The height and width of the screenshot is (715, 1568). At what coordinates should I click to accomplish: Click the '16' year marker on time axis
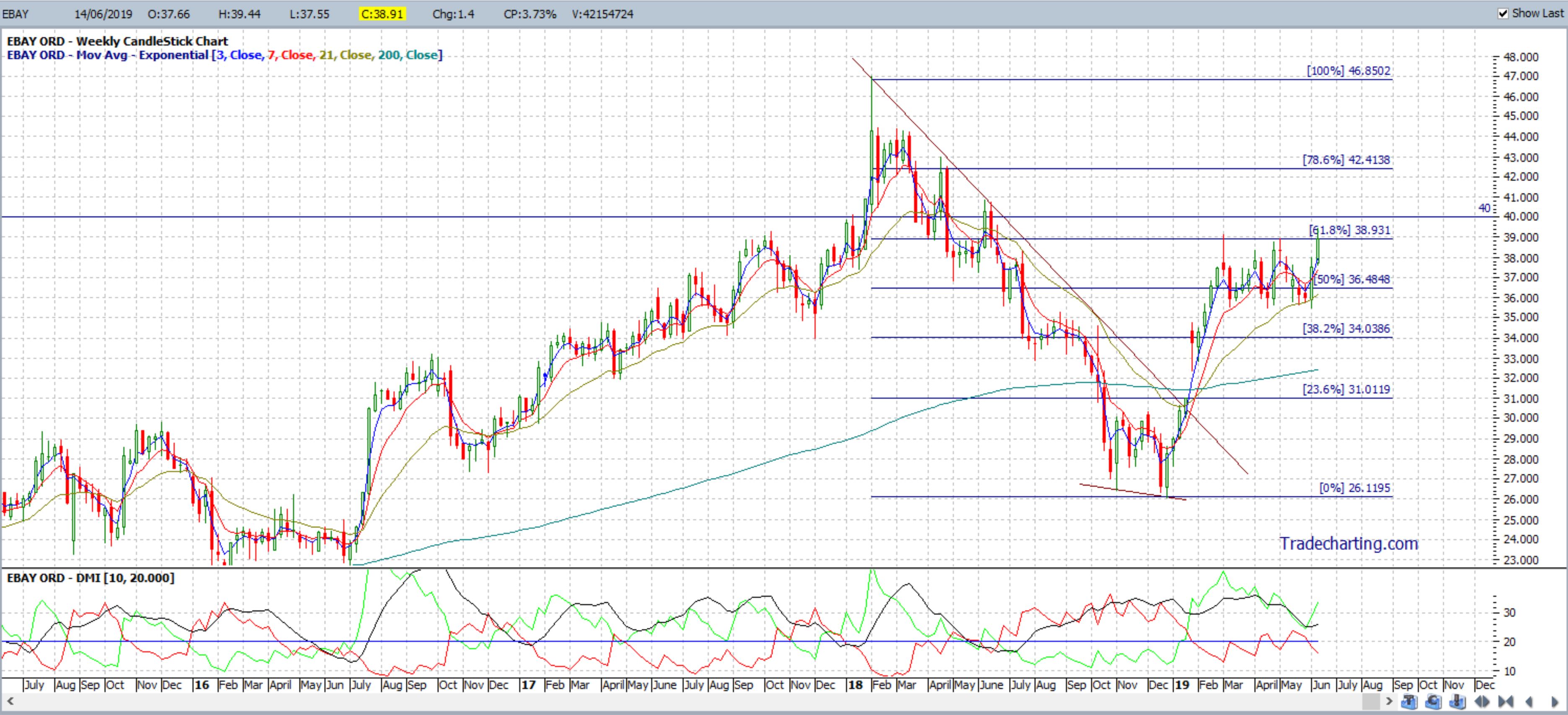tap(201, 685)
